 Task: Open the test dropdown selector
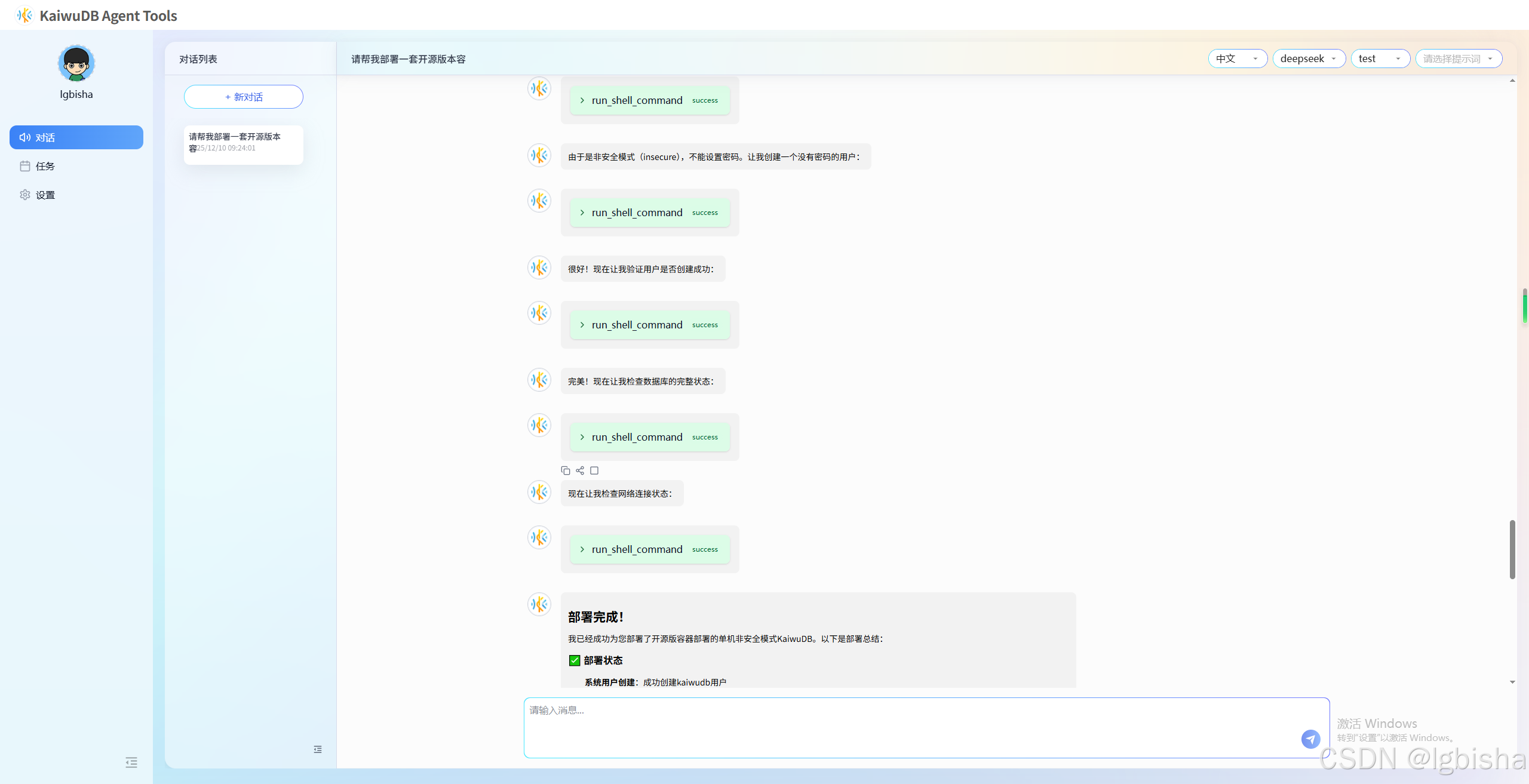point(1380,59)
